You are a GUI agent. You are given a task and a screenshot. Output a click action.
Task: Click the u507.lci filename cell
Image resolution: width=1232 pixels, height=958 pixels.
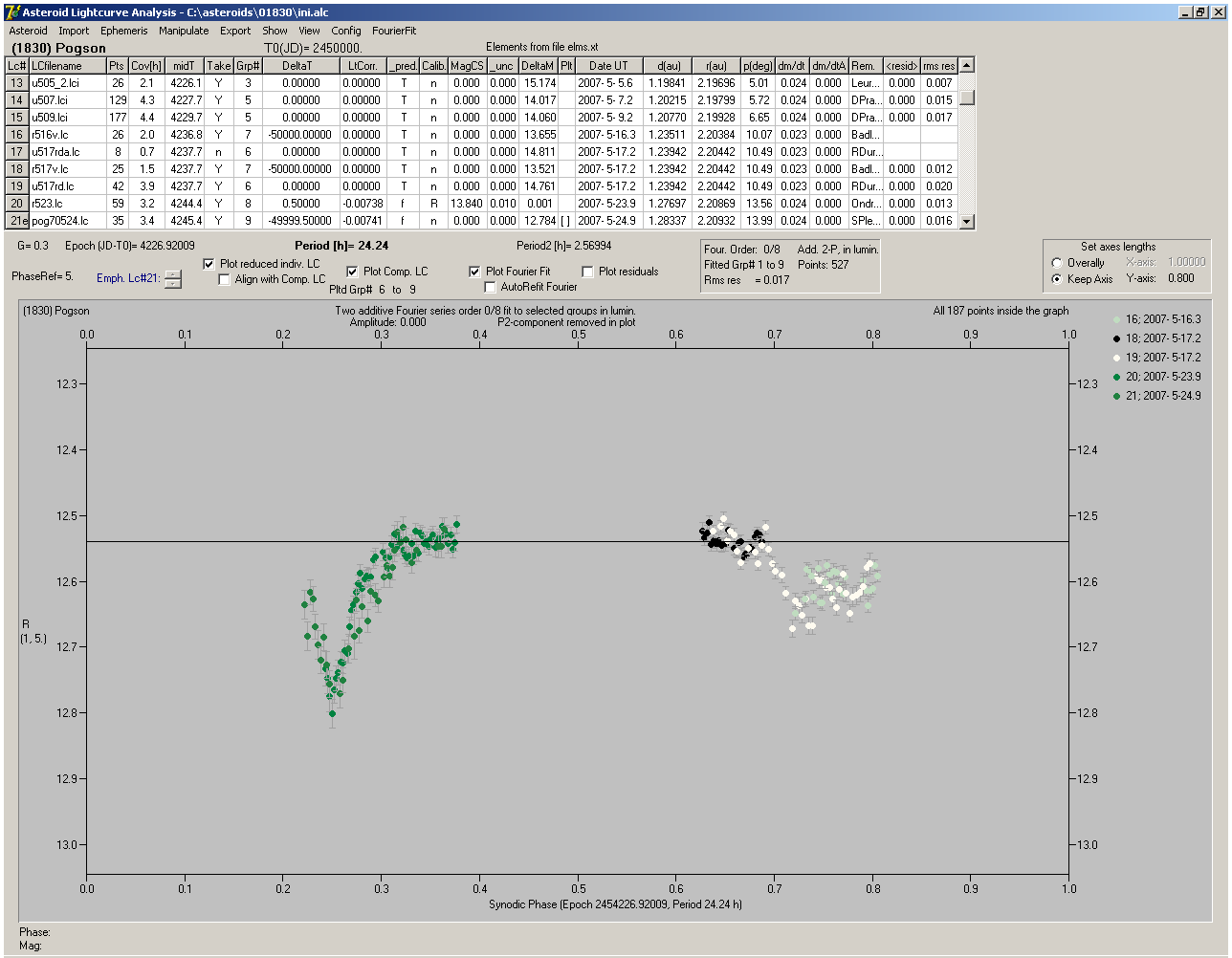[x=67, y=100]
